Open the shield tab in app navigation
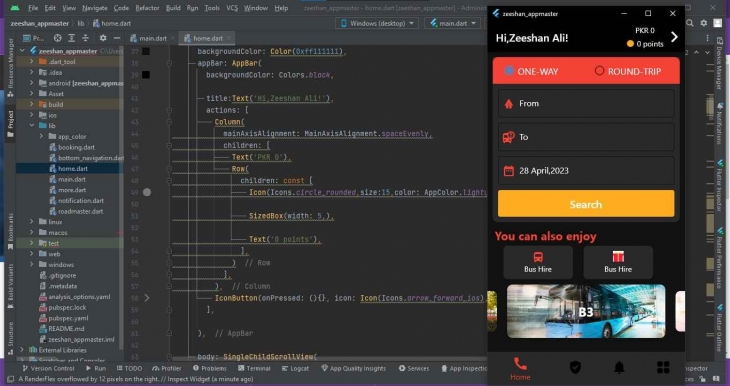 coord(575,367)
